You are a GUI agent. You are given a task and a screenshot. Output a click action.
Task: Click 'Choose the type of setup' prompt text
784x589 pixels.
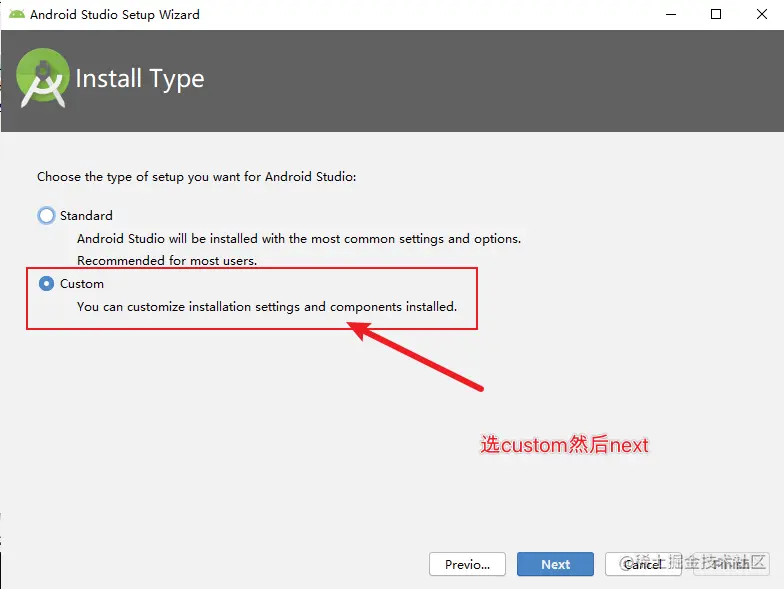[x=196, y=176]
